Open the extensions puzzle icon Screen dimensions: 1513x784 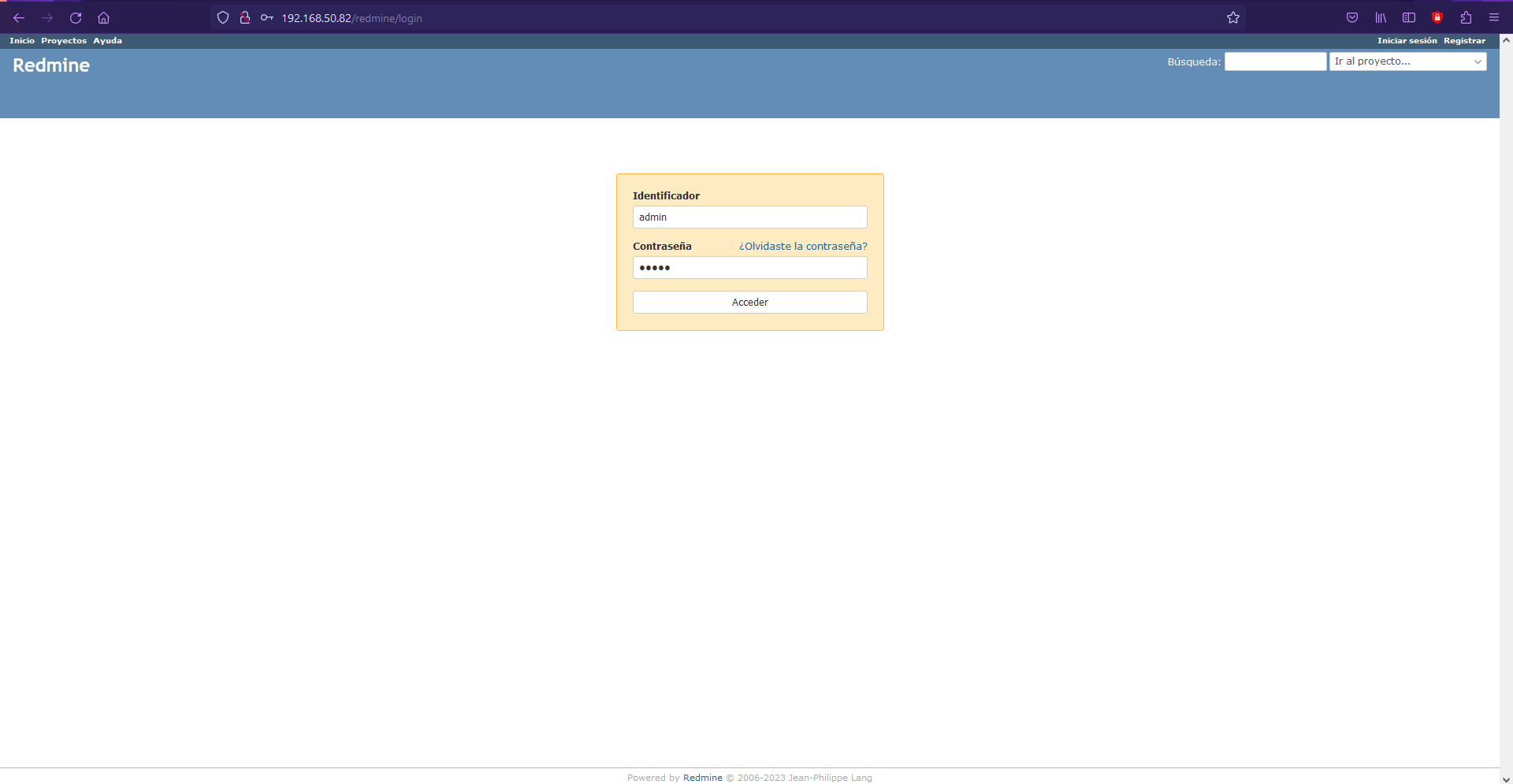point(1466,17)
